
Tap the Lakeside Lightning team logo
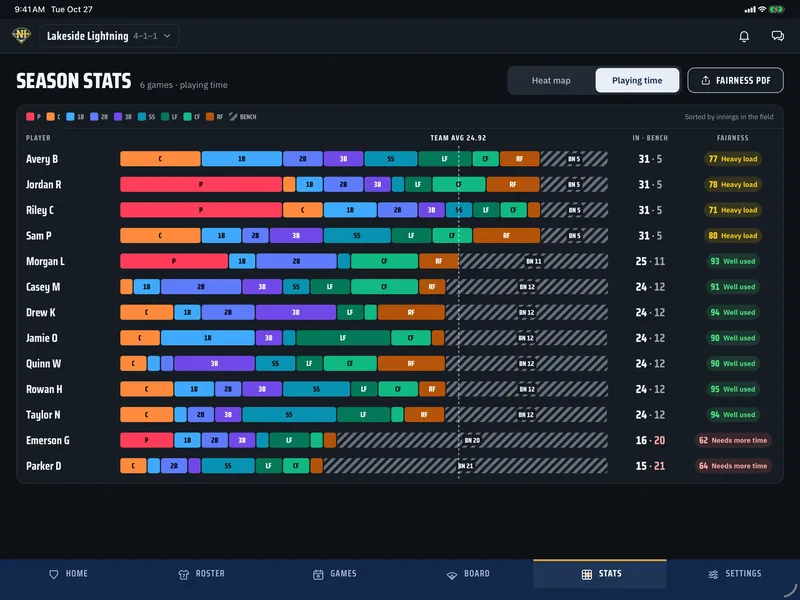pyautogui.click(x=21, y=35)
